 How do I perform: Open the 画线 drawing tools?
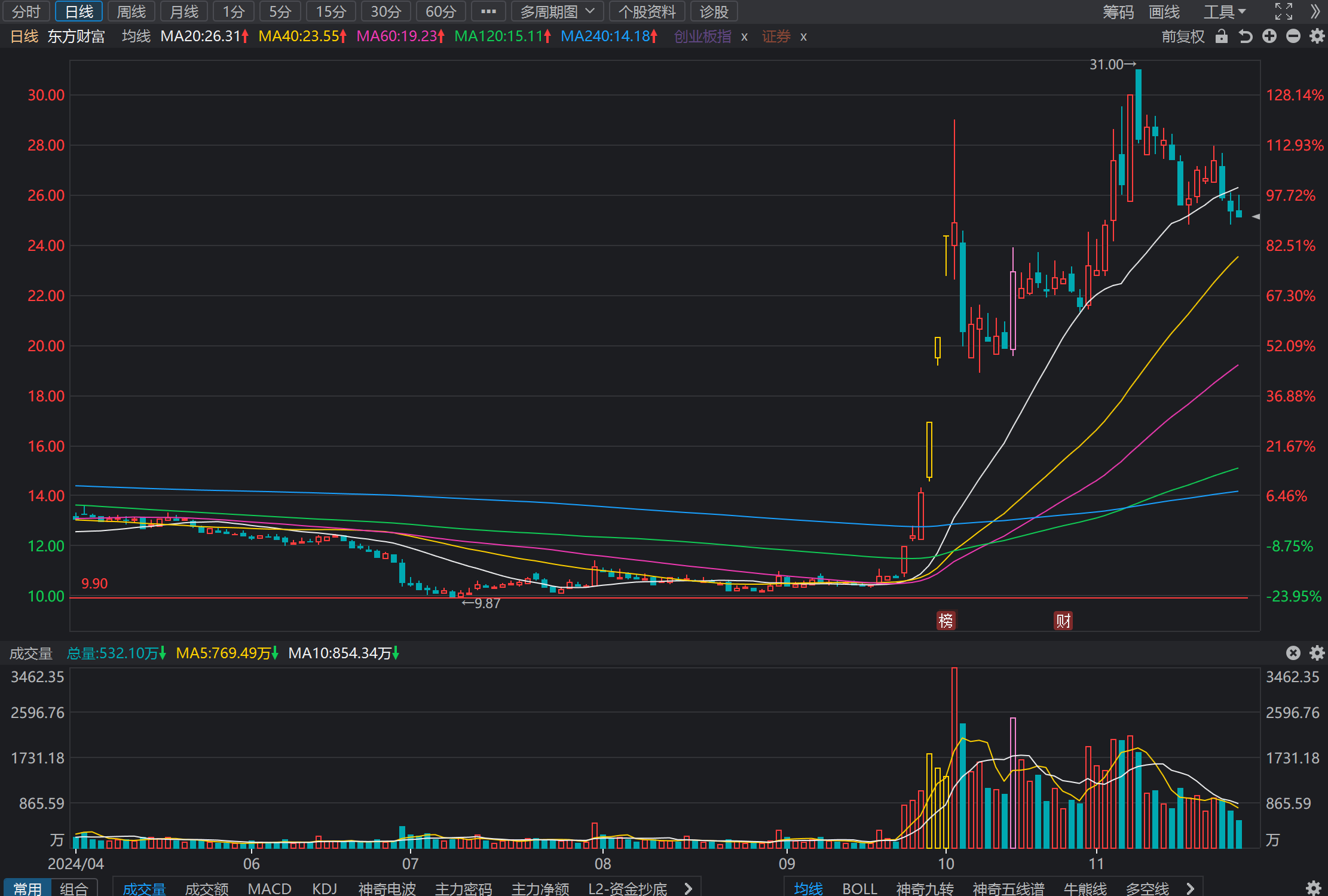click(x=1164, y=11)
